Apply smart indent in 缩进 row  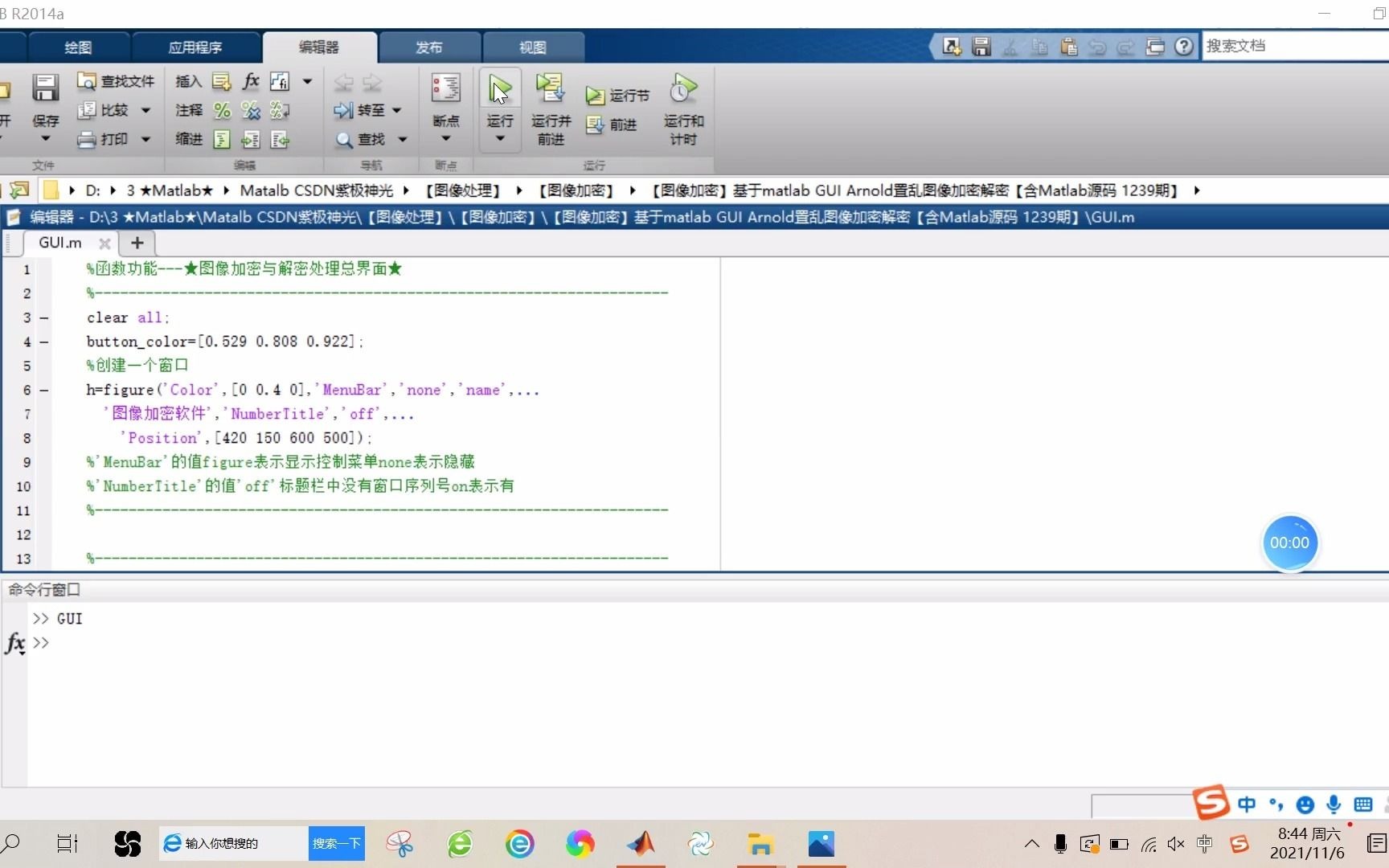pos(222,140)
